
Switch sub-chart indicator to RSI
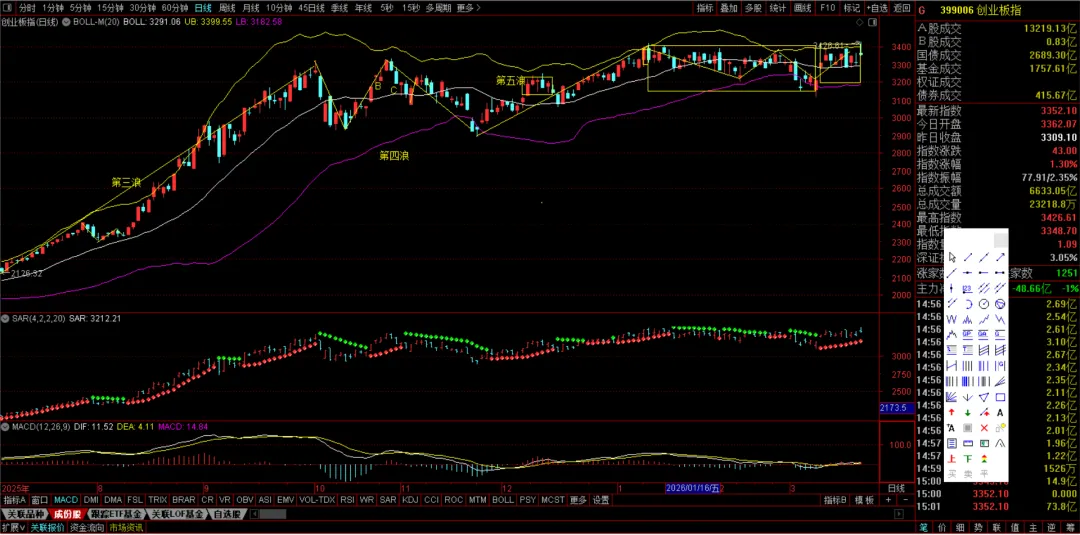pyautogui.click(x=348, y=500)
